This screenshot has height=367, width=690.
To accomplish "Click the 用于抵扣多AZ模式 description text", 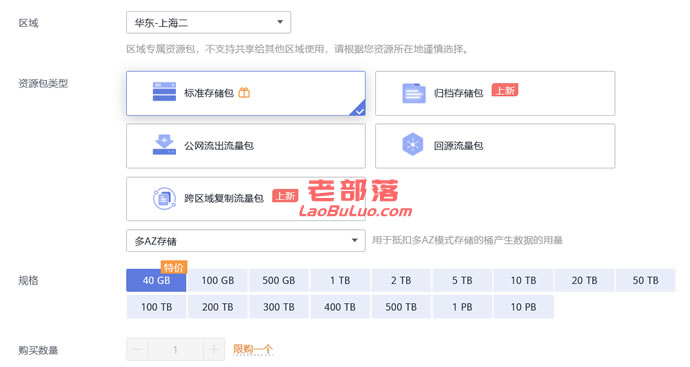I will [467, 240].
